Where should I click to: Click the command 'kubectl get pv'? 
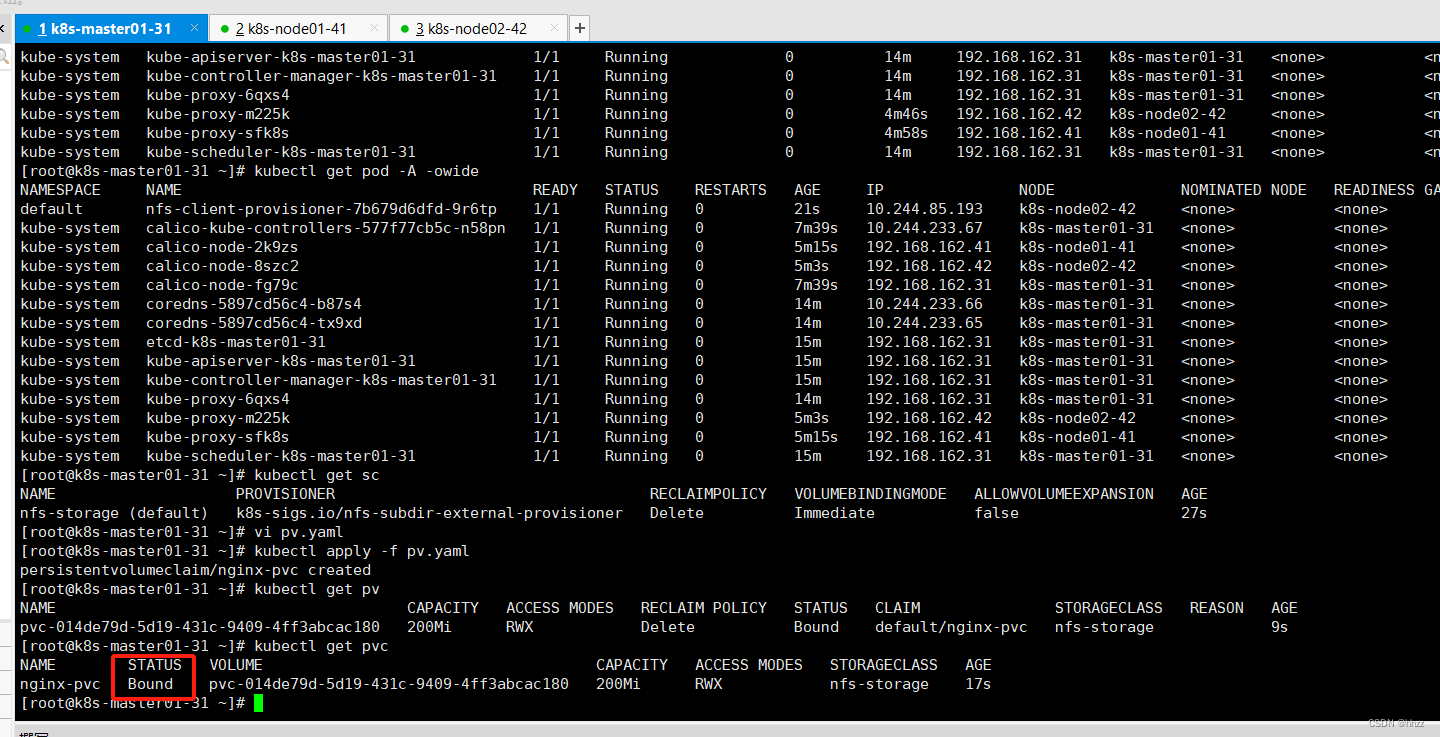click(x=317, y=589)
